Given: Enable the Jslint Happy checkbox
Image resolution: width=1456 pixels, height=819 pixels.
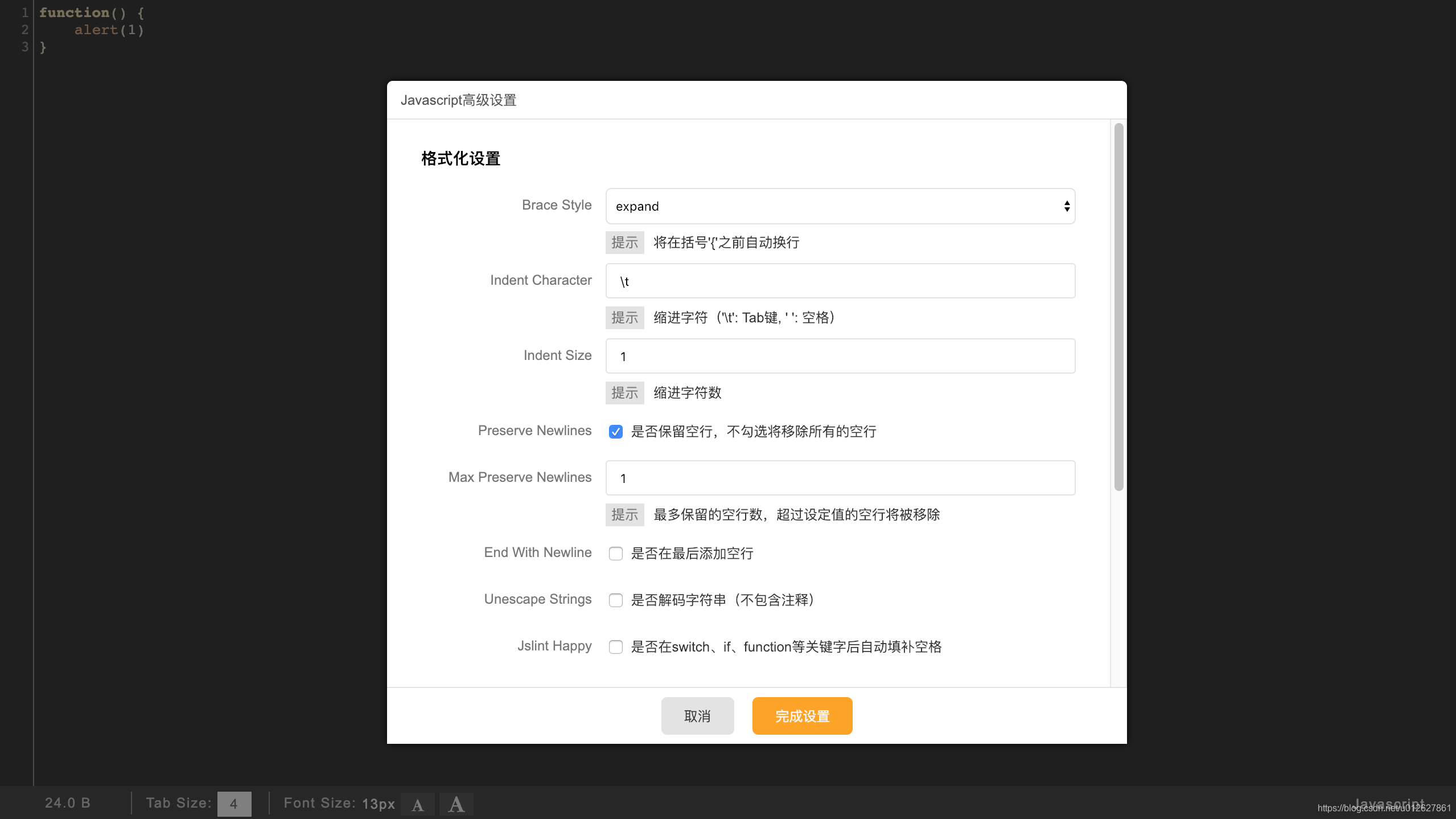Looking at the screenshot, I should (615, 647).
